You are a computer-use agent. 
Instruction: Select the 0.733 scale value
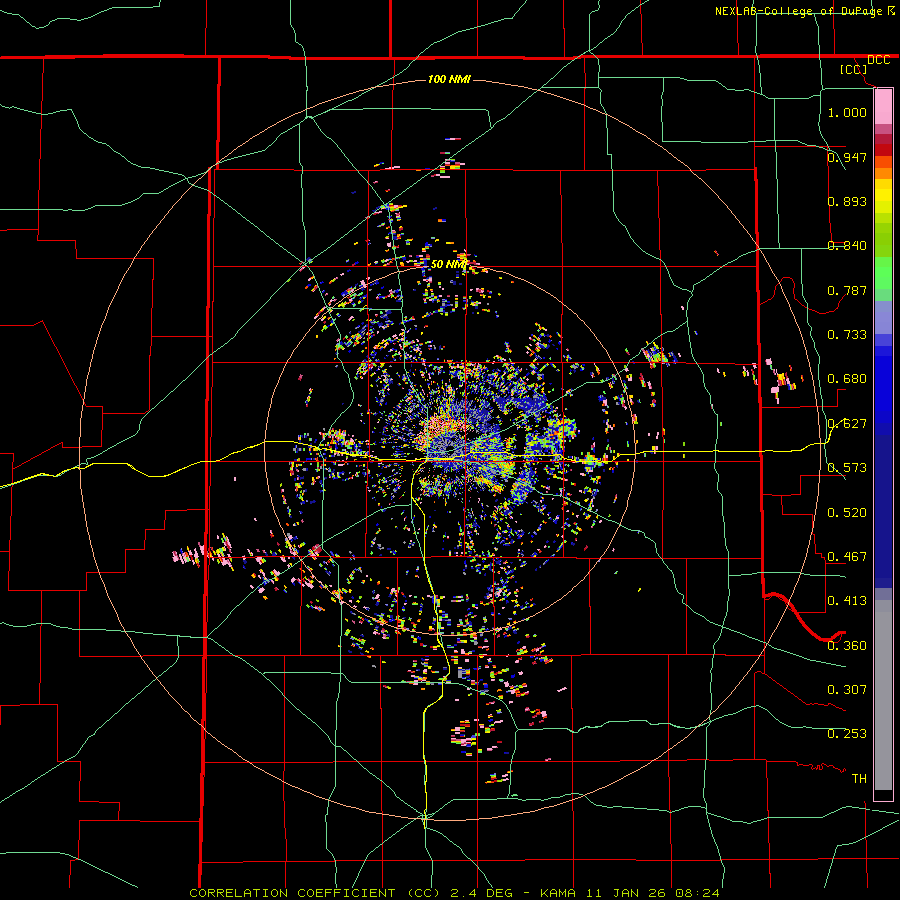coord(847,334)
